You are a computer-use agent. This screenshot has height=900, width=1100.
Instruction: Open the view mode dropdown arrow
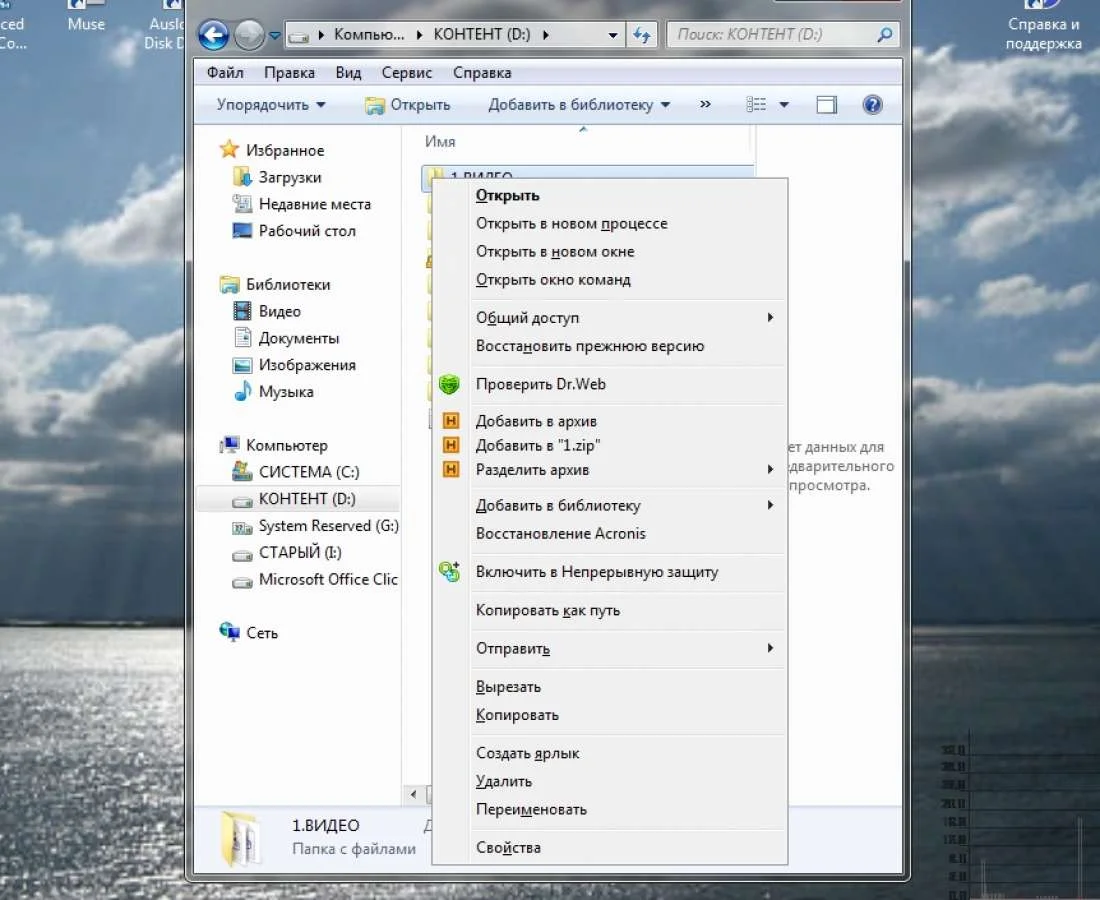(x=784, y=105)
